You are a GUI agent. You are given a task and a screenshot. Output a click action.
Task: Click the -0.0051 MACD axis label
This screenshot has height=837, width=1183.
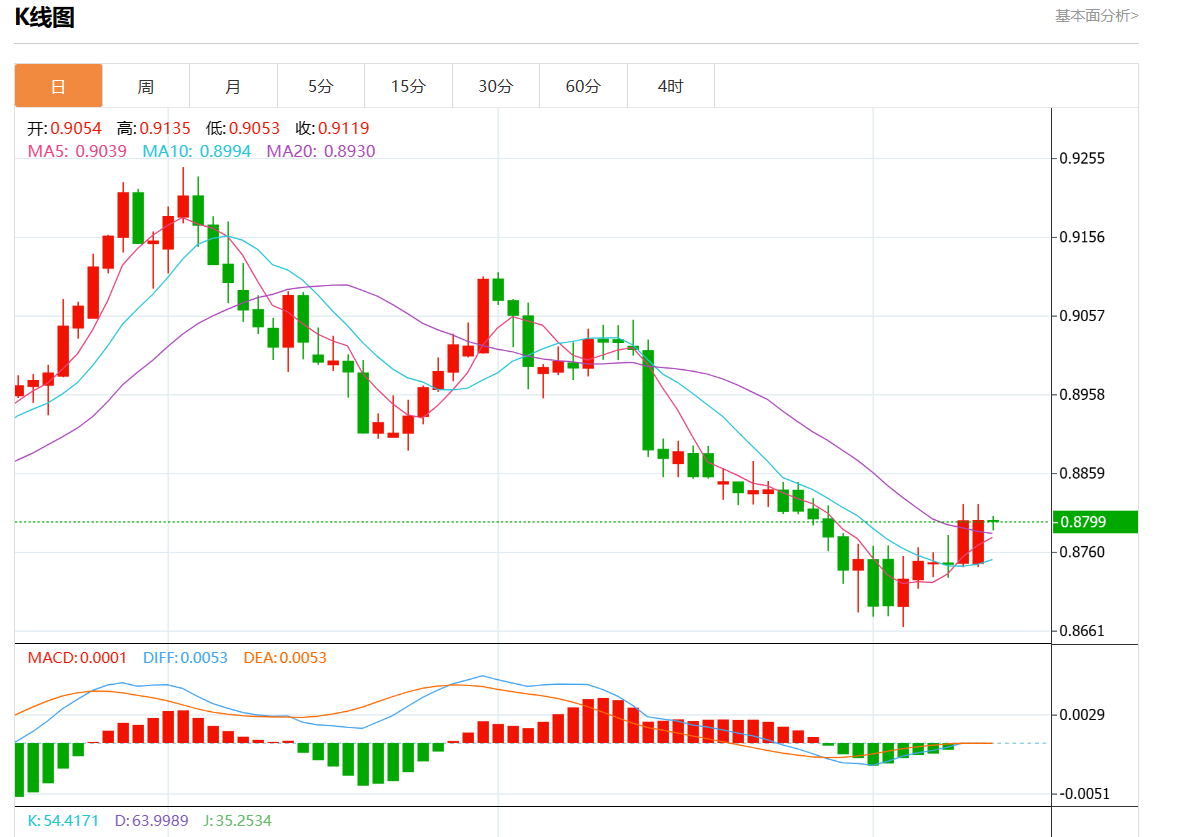click(x=1084, y=794)
